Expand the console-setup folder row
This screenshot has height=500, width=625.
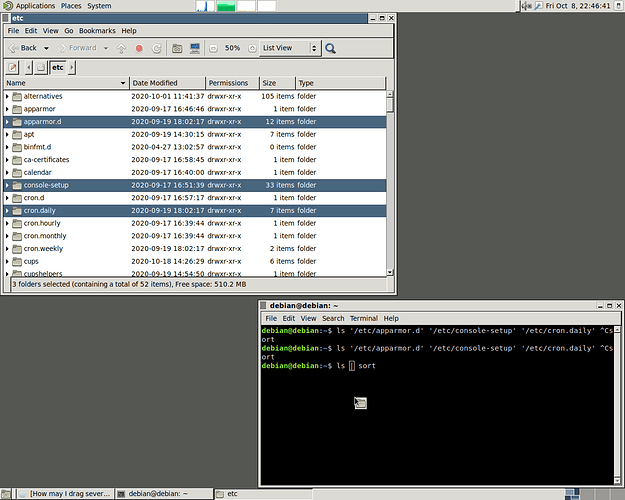click(7, 185)
